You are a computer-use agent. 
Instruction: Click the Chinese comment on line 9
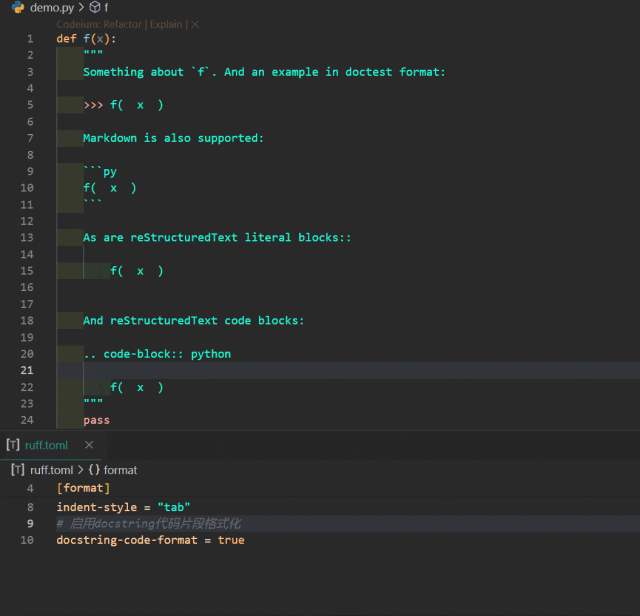pyautogui.click(x=149, y=523)
